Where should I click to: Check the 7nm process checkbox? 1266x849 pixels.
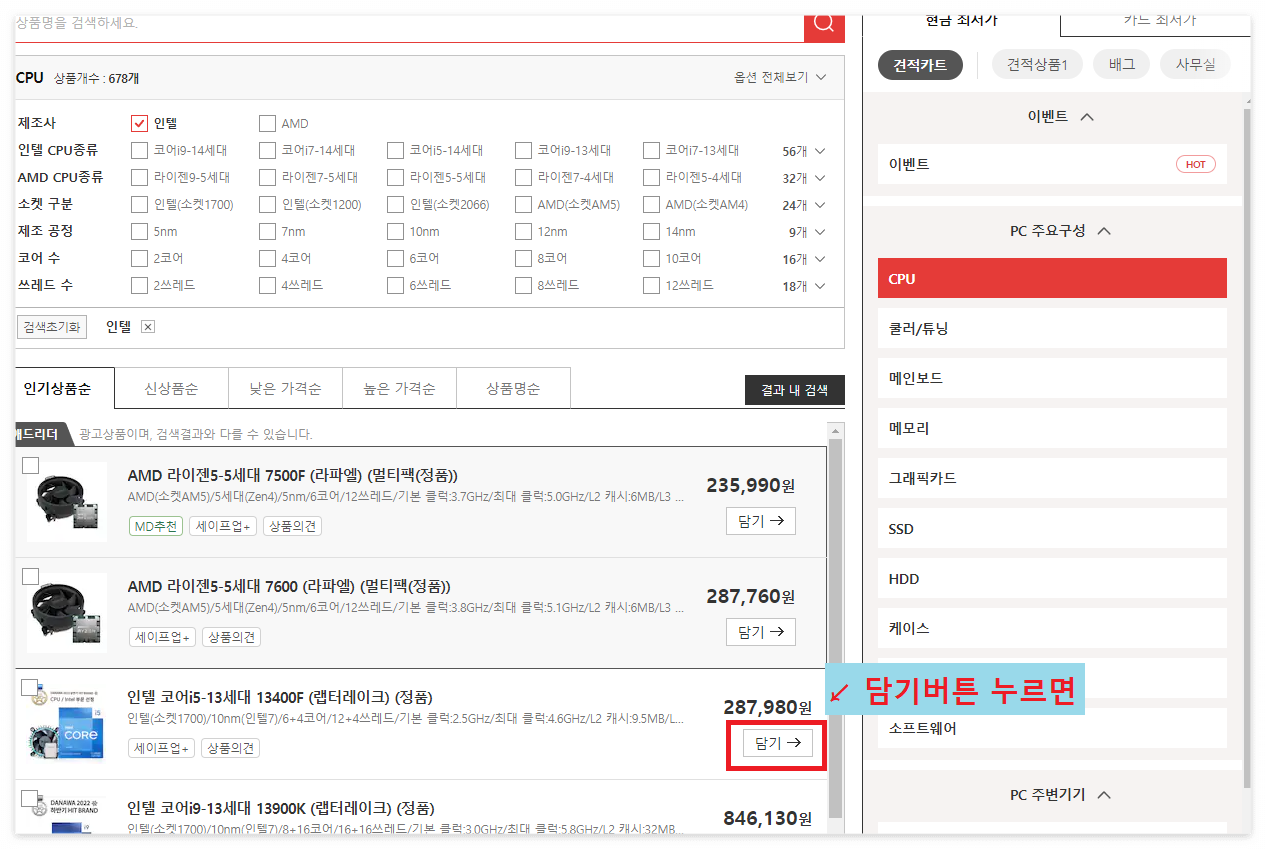point(267,232)
